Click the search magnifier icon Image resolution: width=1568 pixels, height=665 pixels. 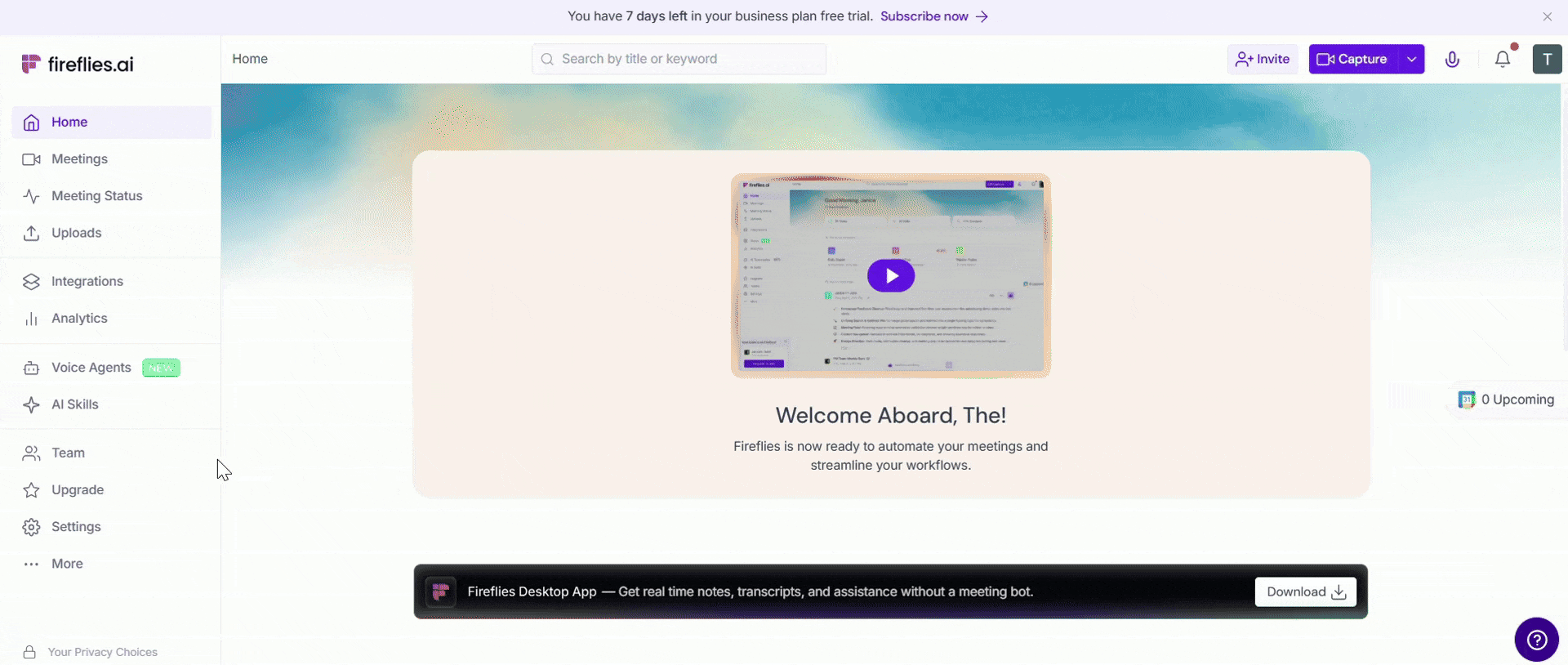[x=547, y=59]
